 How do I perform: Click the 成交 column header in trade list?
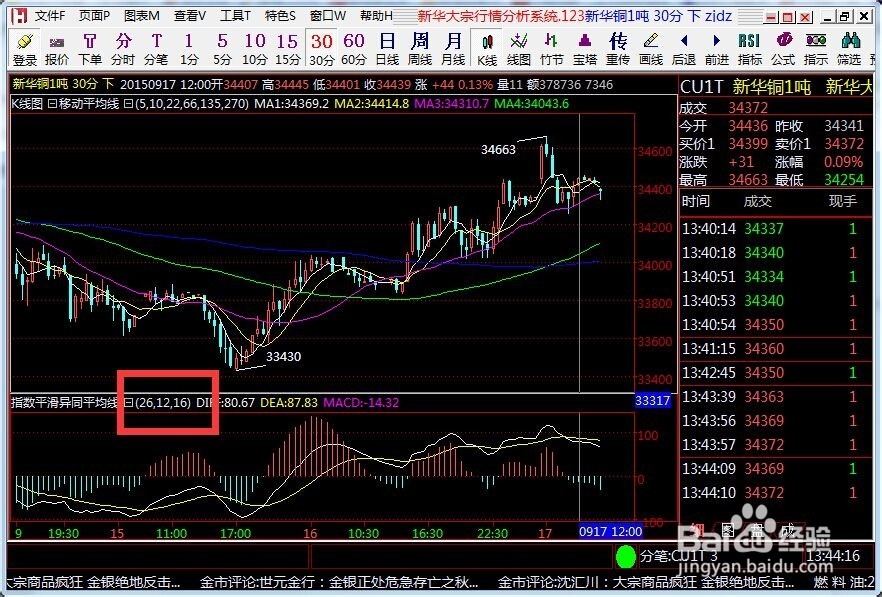click(x=757, y=201)
